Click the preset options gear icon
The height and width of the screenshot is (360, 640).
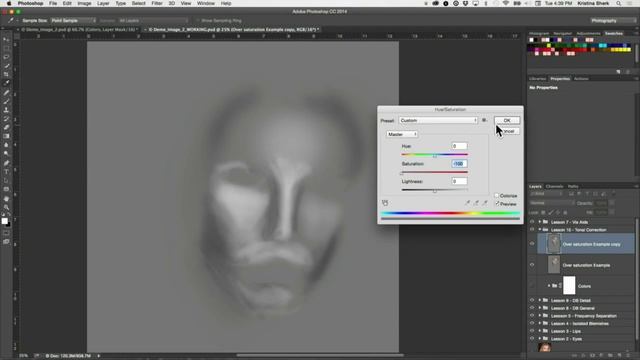click(x=484, y=120)
